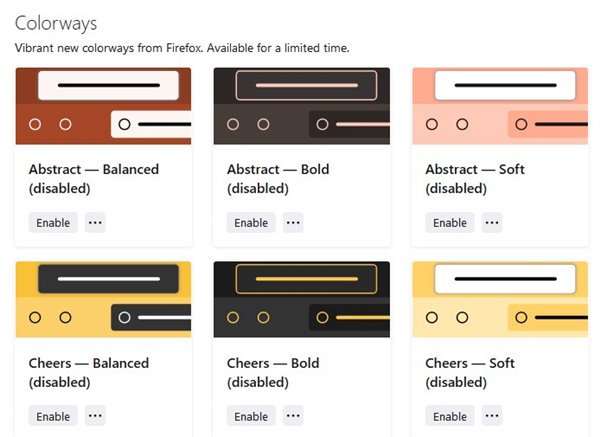Enable the Cheers — Soft colorway
The image size is (600, 437).
tap(450, 416)
